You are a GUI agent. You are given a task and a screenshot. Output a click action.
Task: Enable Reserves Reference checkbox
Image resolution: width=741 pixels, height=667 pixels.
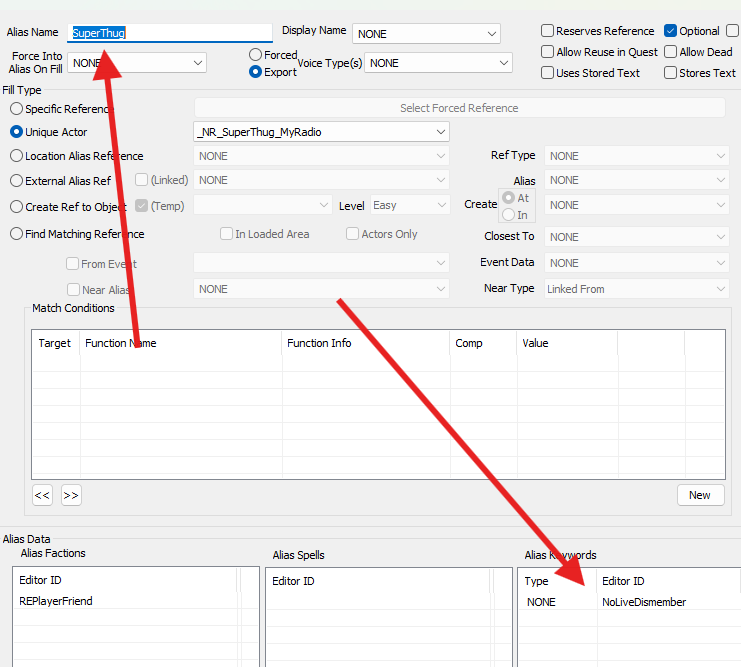click(547, 31)
